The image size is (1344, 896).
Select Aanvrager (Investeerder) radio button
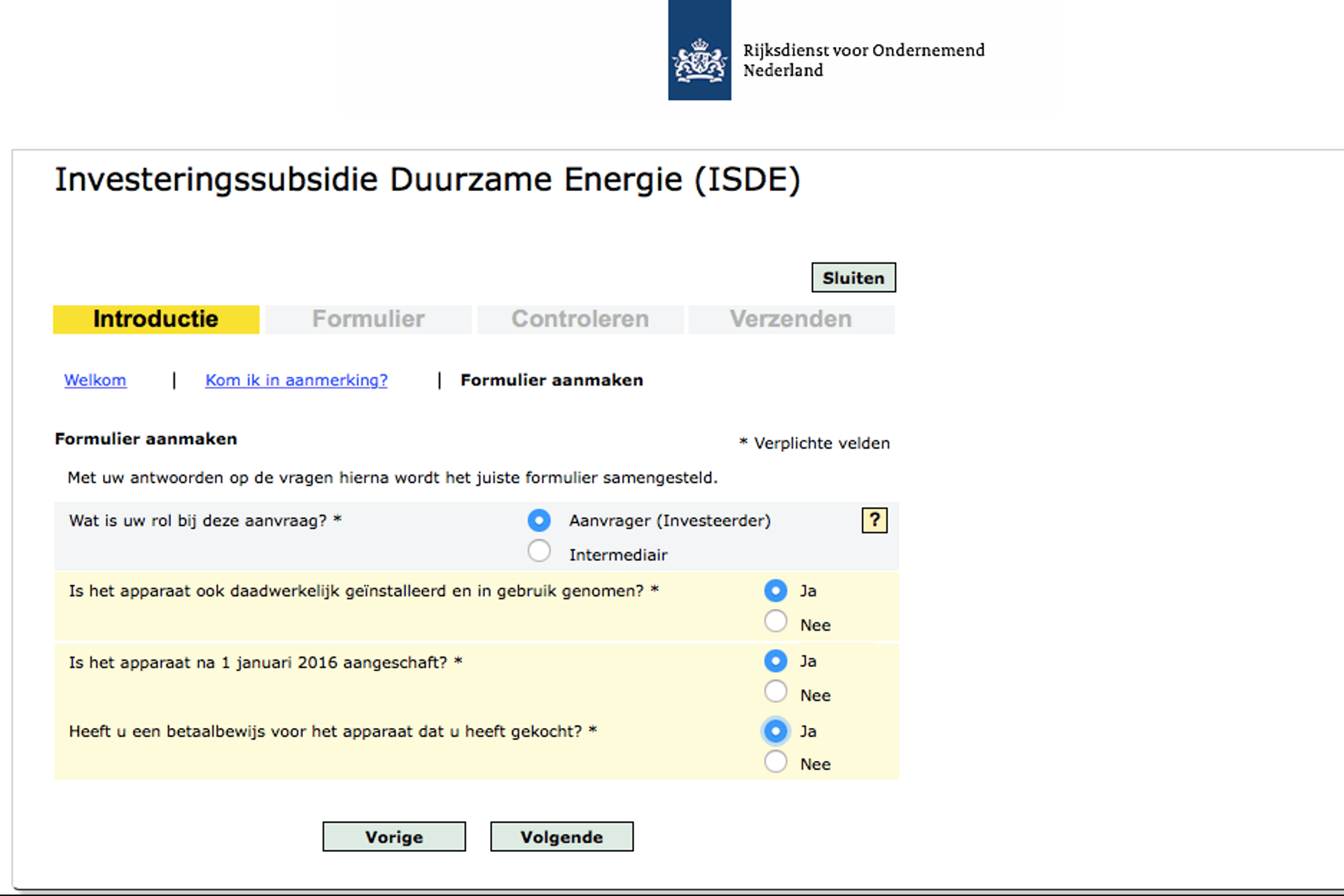click(539, 520)
